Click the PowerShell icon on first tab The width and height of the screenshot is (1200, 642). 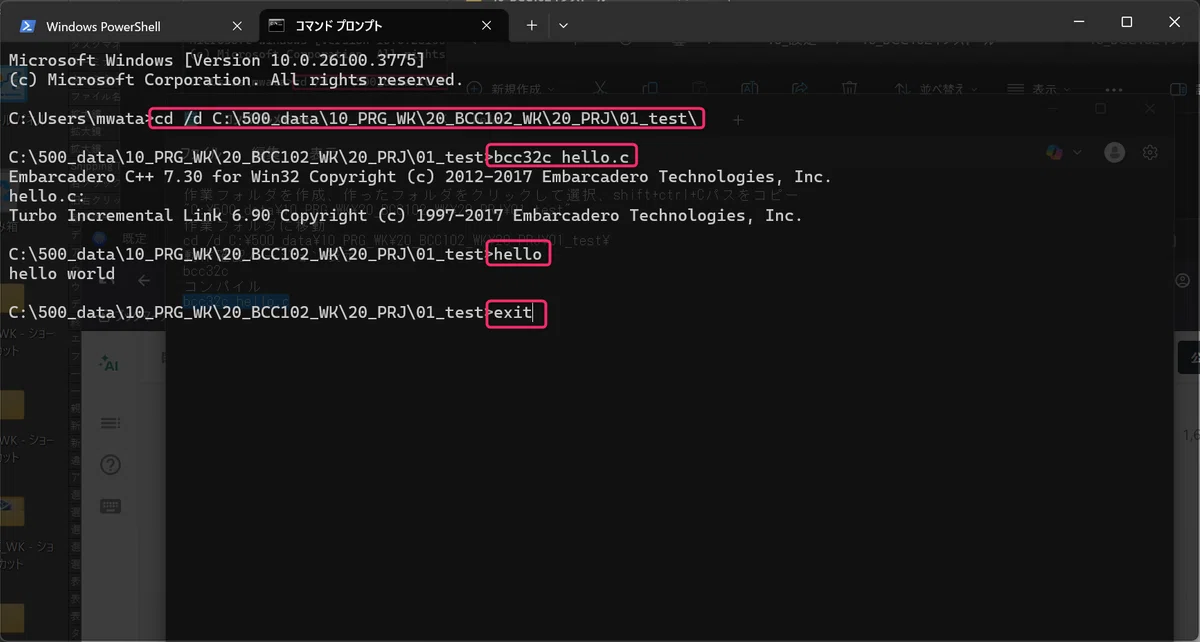point(28,26)
